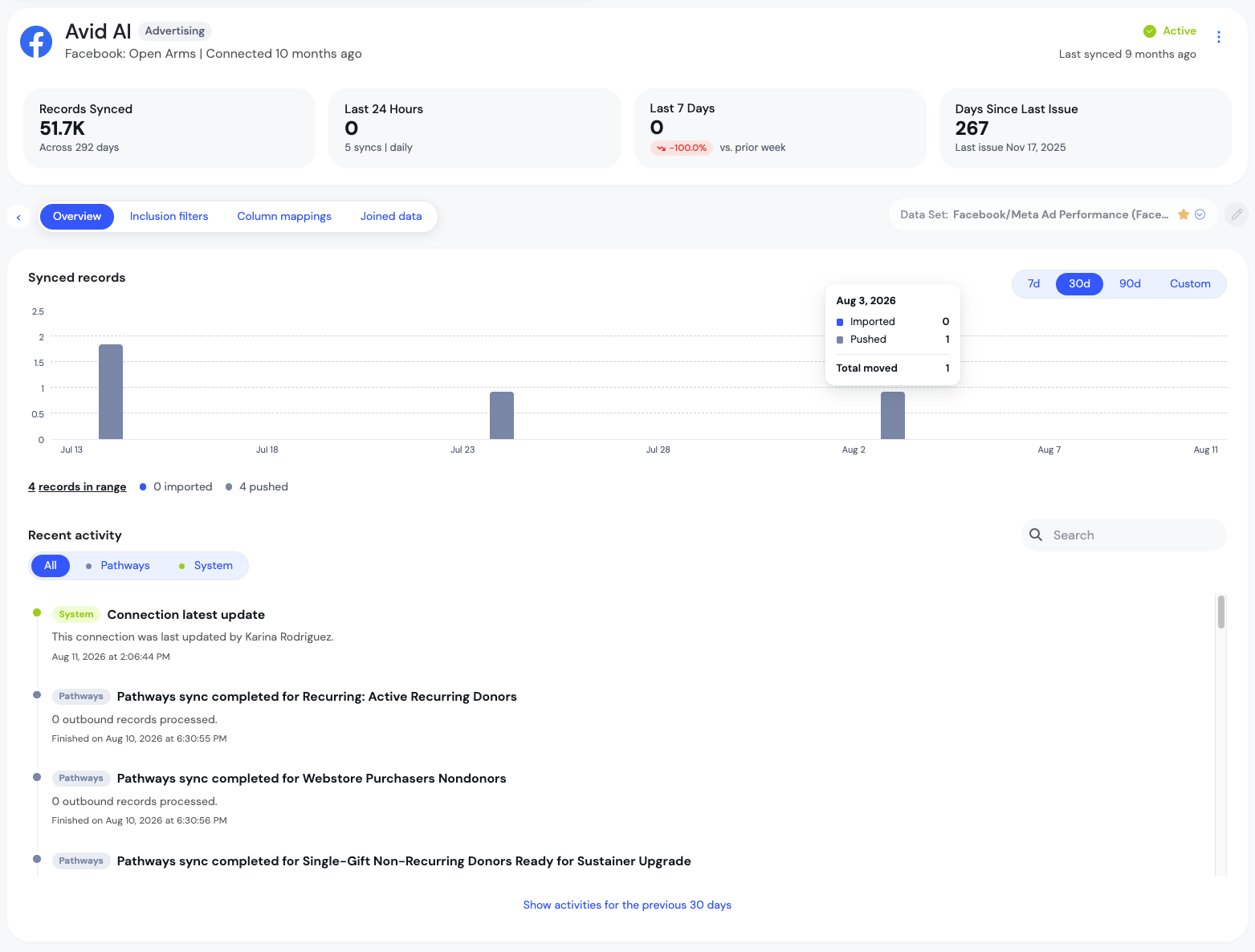Open the Joined data tab
Screen dimensions: 1255x952
point(391,217)
